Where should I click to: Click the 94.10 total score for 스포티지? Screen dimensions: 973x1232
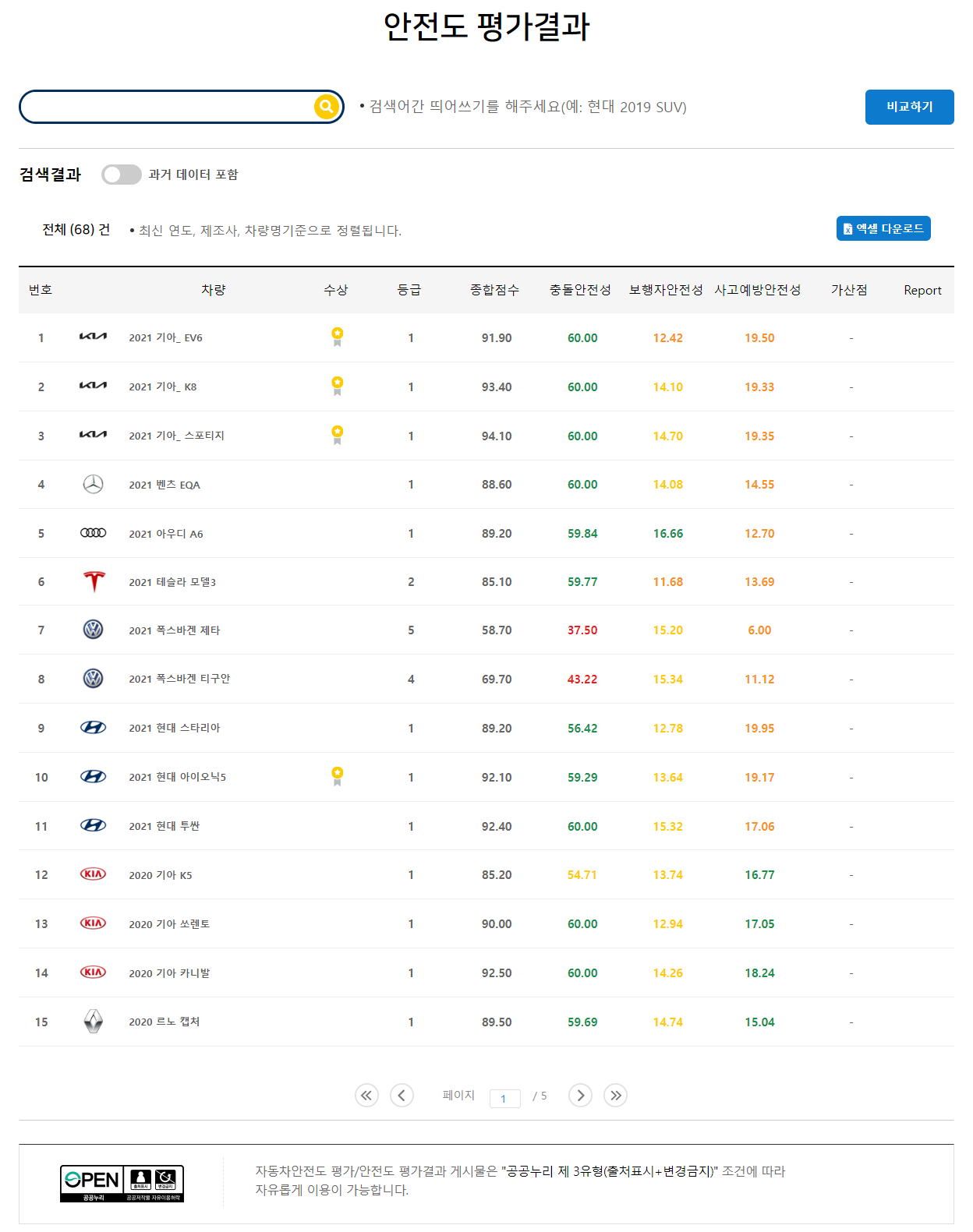(497, 436)
